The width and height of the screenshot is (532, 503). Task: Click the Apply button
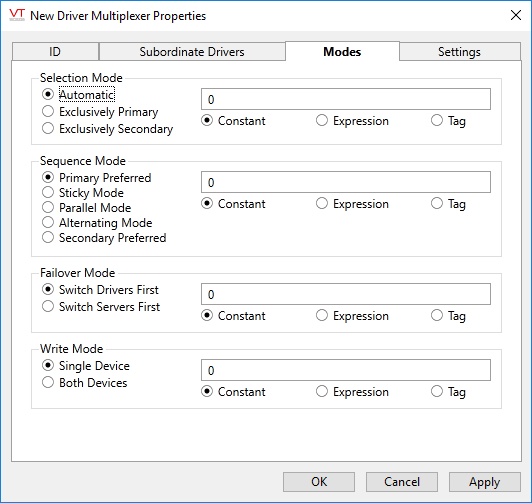[x=484, y=482]
